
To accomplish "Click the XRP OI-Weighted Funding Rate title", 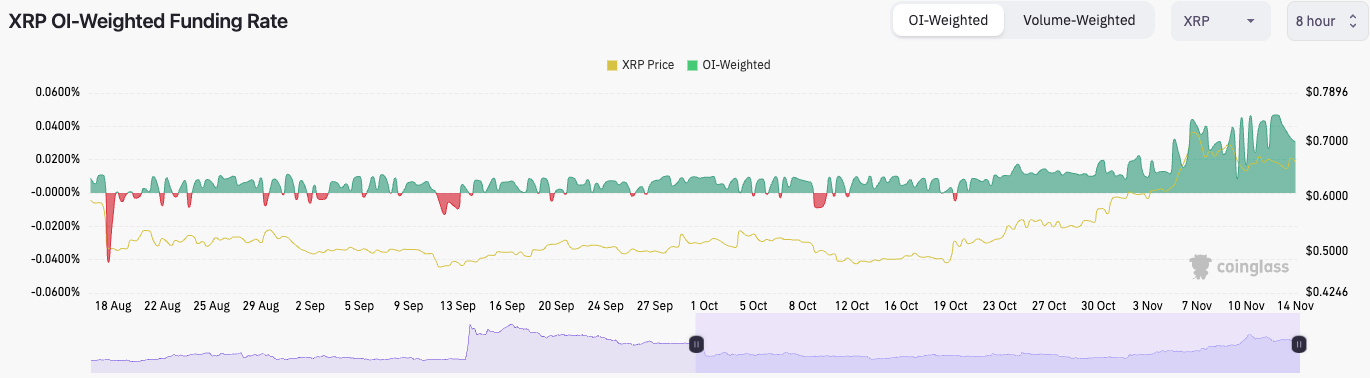I will point(148,21).
